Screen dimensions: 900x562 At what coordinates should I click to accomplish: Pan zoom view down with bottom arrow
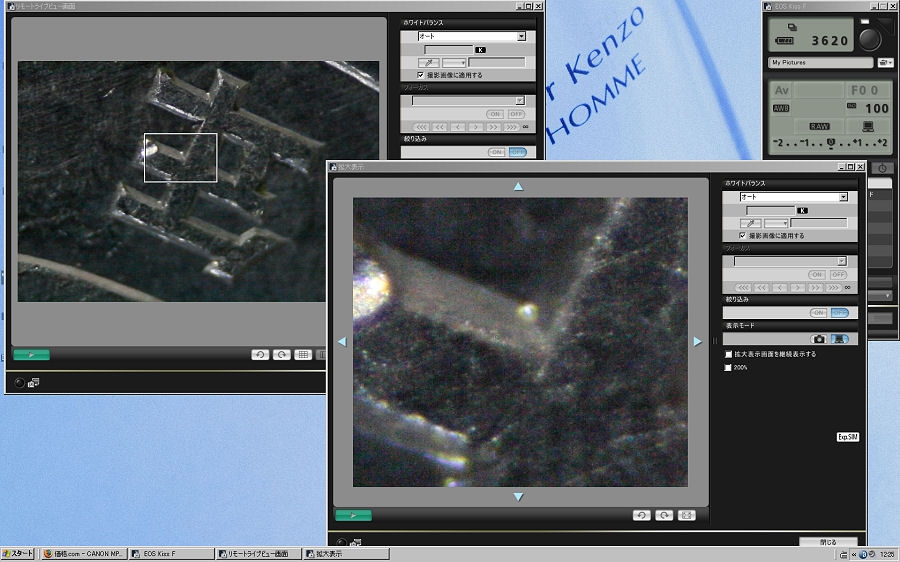click(x=518, y=497)
